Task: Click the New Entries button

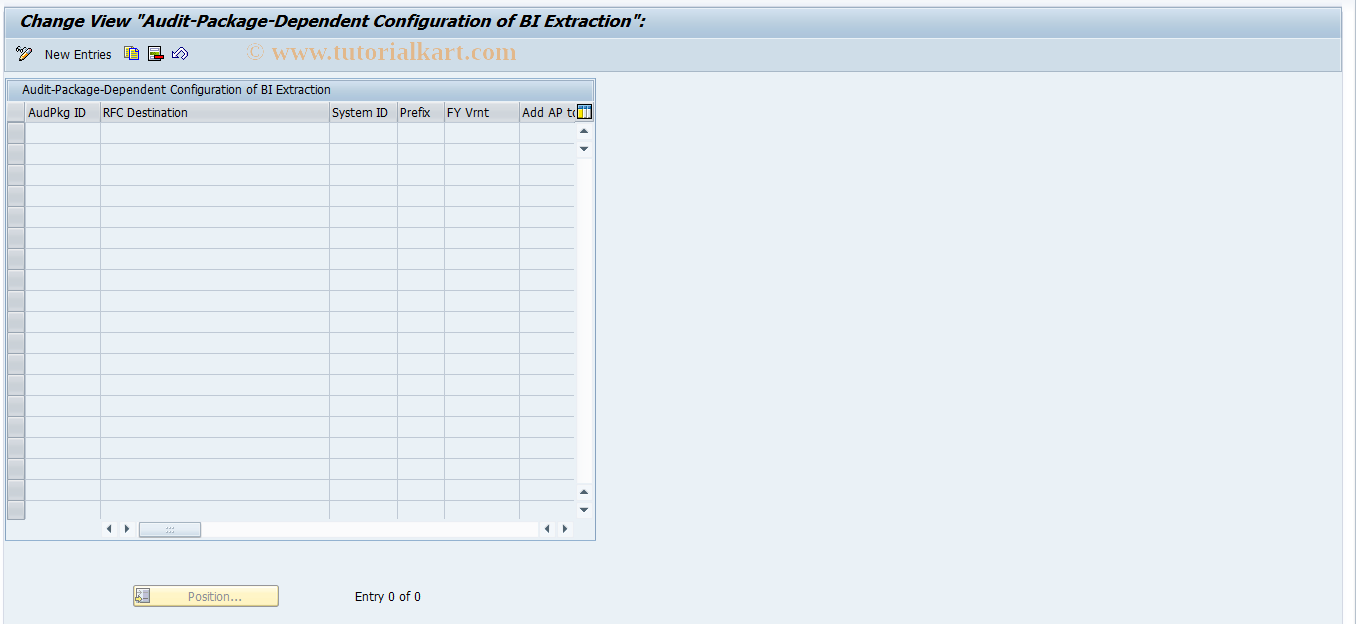Action: click(x=78, y=54)
